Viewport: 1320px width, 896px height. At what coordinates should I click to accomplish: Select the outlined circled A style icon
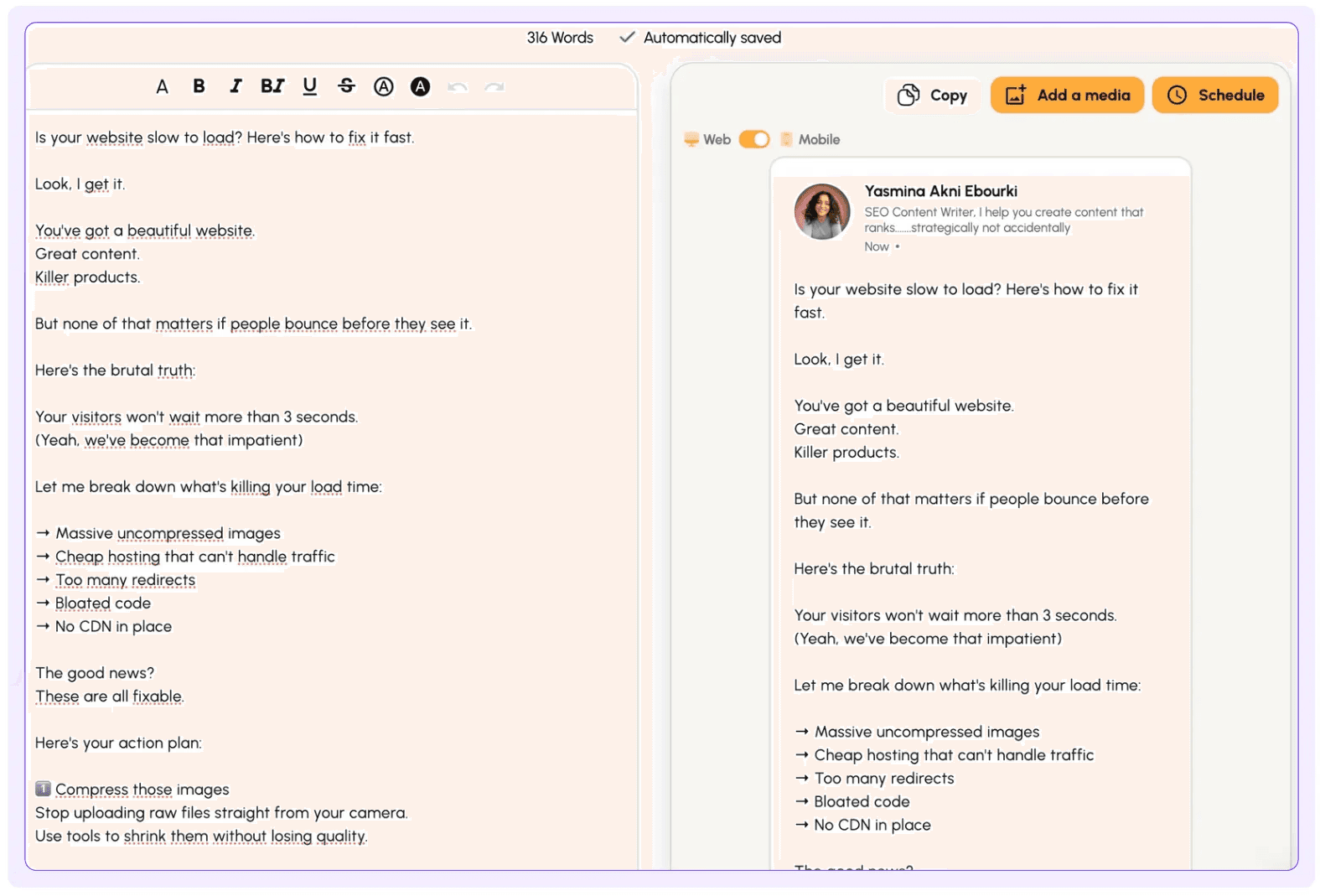384,86
